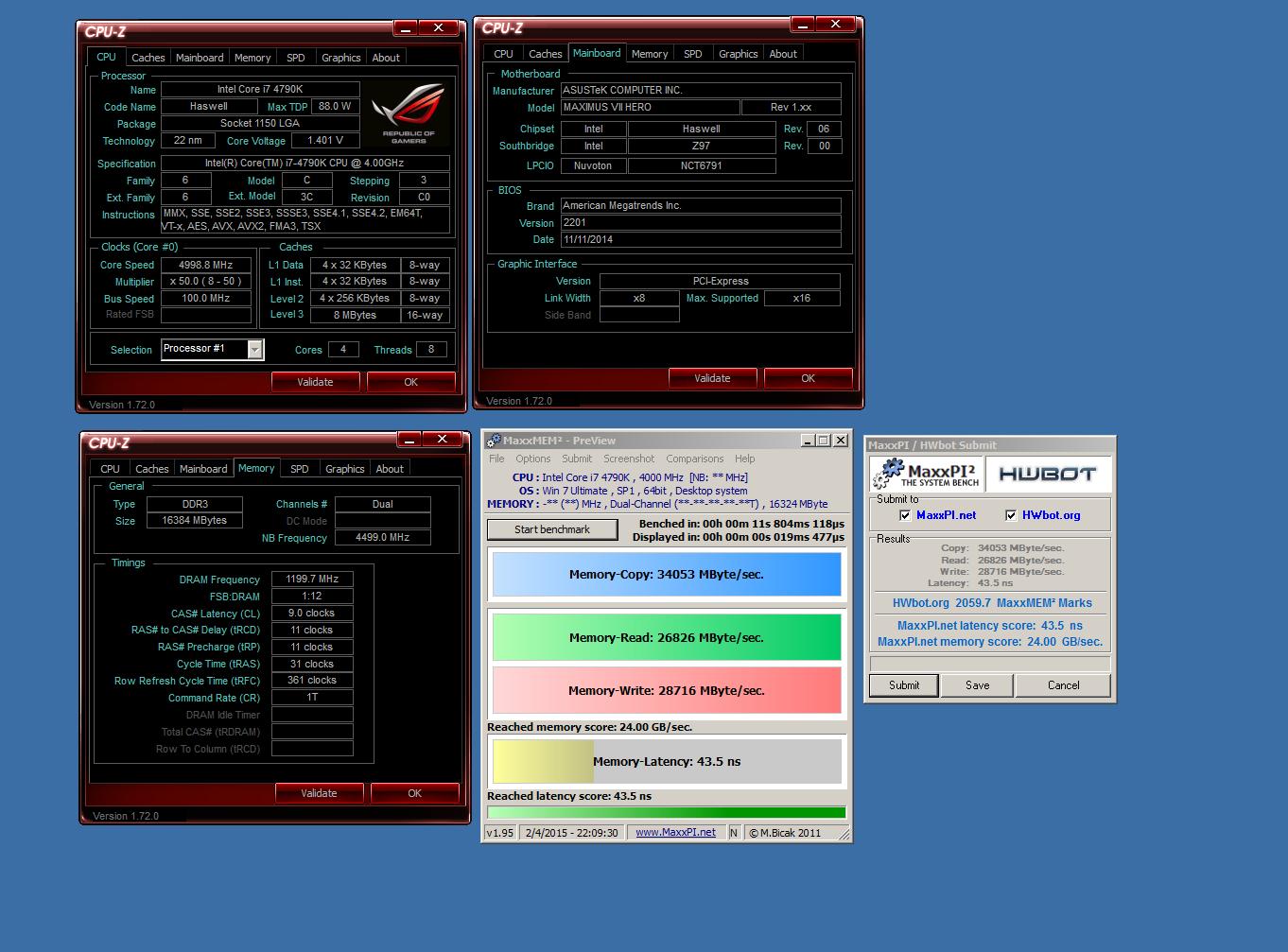The height and width of the screenshot is (952, 1288).
Task: Click the MaxxPI.net latency score link
Action: click(990, 626)
